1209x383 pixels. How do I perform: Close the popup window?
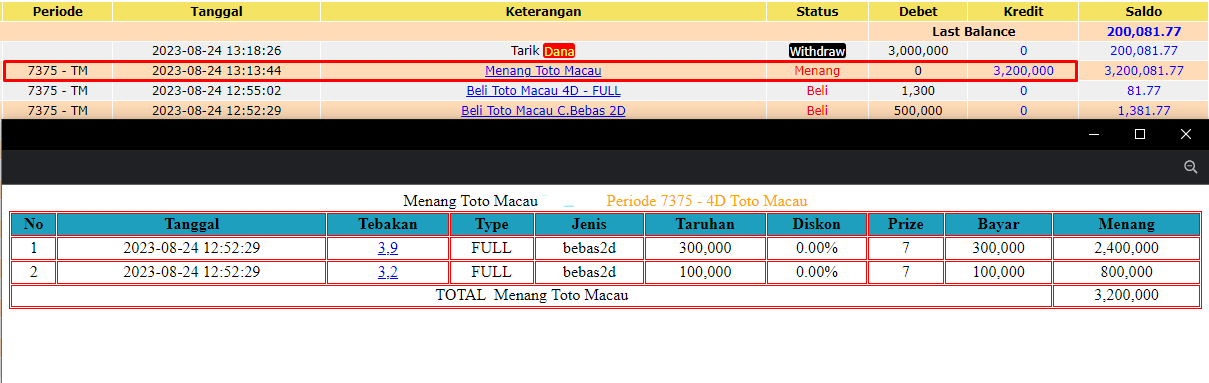[1186, 134]
